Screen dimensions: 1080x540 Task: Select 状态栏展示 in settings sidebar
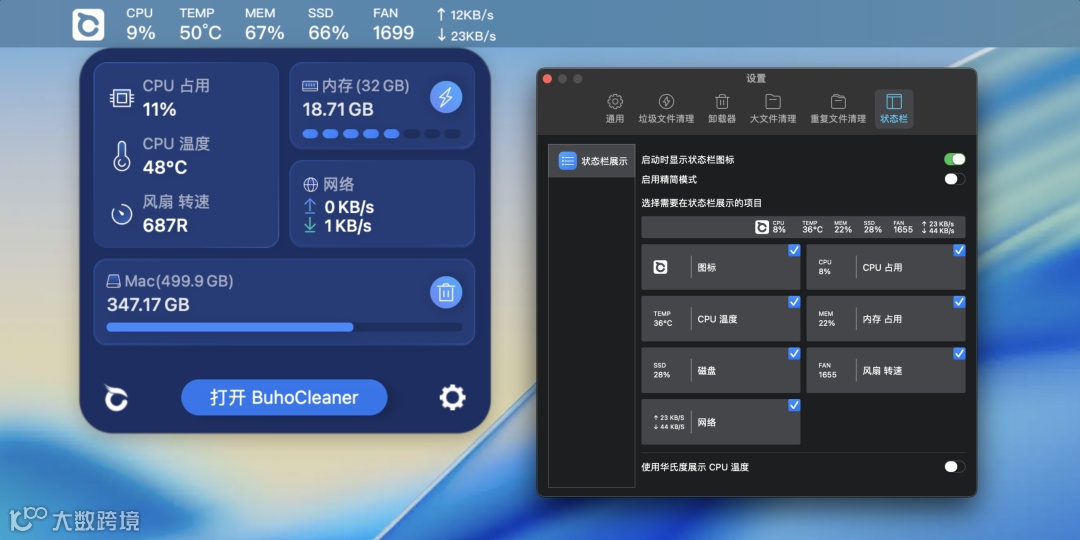click(x=592, y=161)
